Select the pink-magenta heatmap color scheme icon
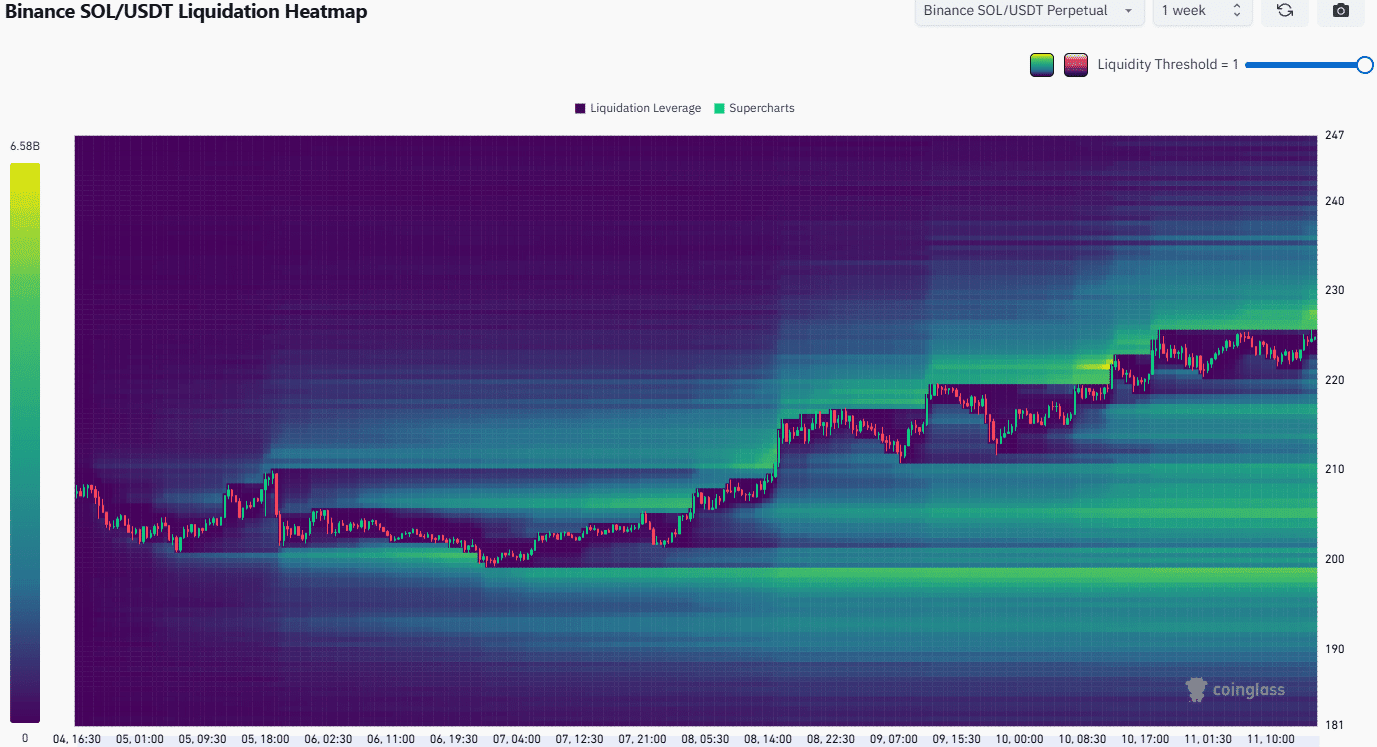This screenshot has width=1377, height=747. pos(1075,64)
